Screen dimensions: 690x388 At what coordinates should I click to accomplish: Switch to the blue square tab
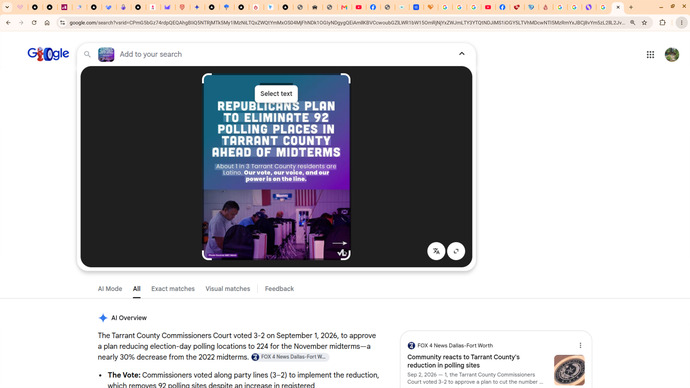(x=416, y=7)
